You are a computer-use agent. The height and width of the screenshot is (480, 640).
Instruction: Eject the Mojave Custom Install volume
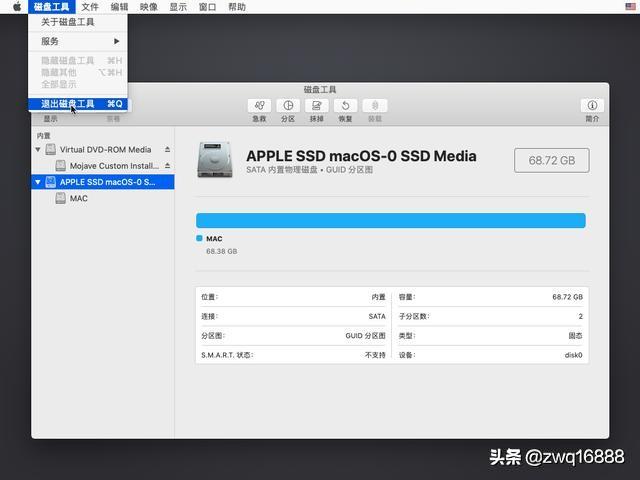167,166
